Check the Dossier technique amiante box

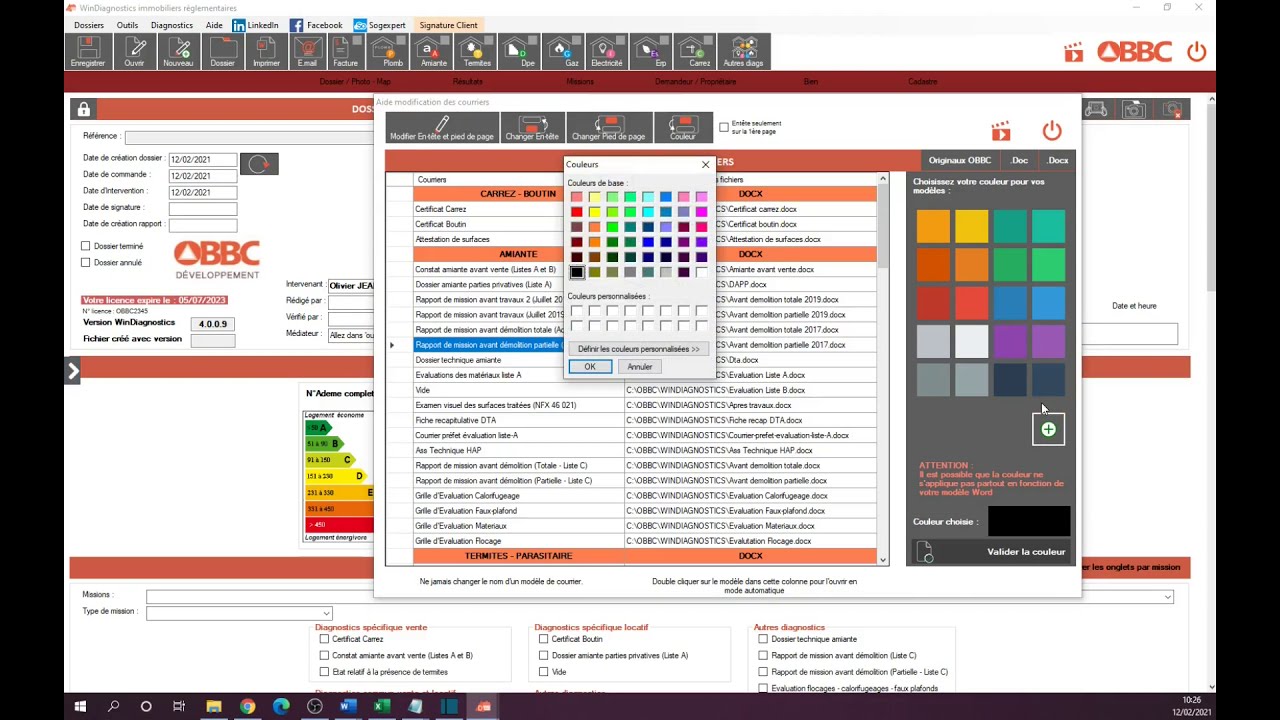coord(763,639)
